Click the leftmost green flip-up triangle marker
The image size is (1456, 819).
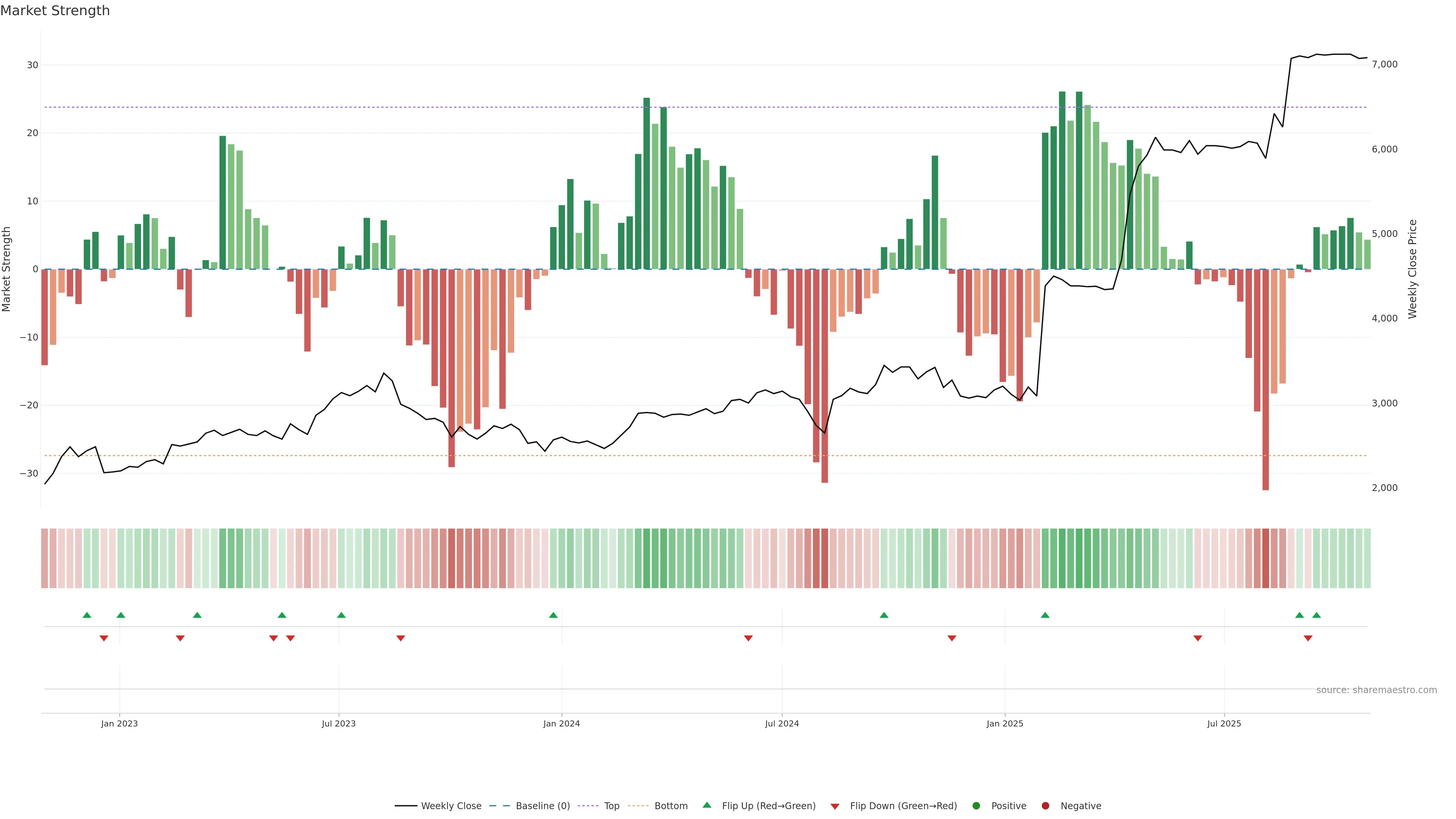(86, 615)
